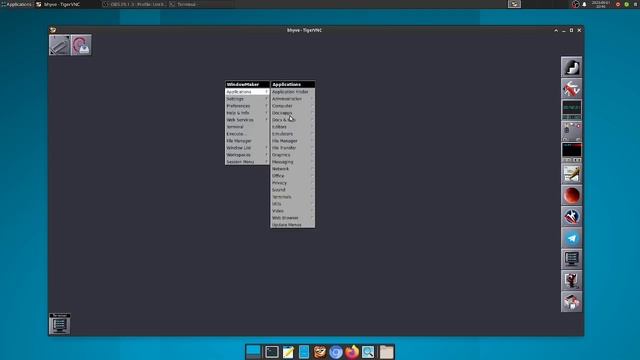Choose Execute... in WindowMaker menu
This screenshot has height=360, width=640.
(x=247, y=134)
